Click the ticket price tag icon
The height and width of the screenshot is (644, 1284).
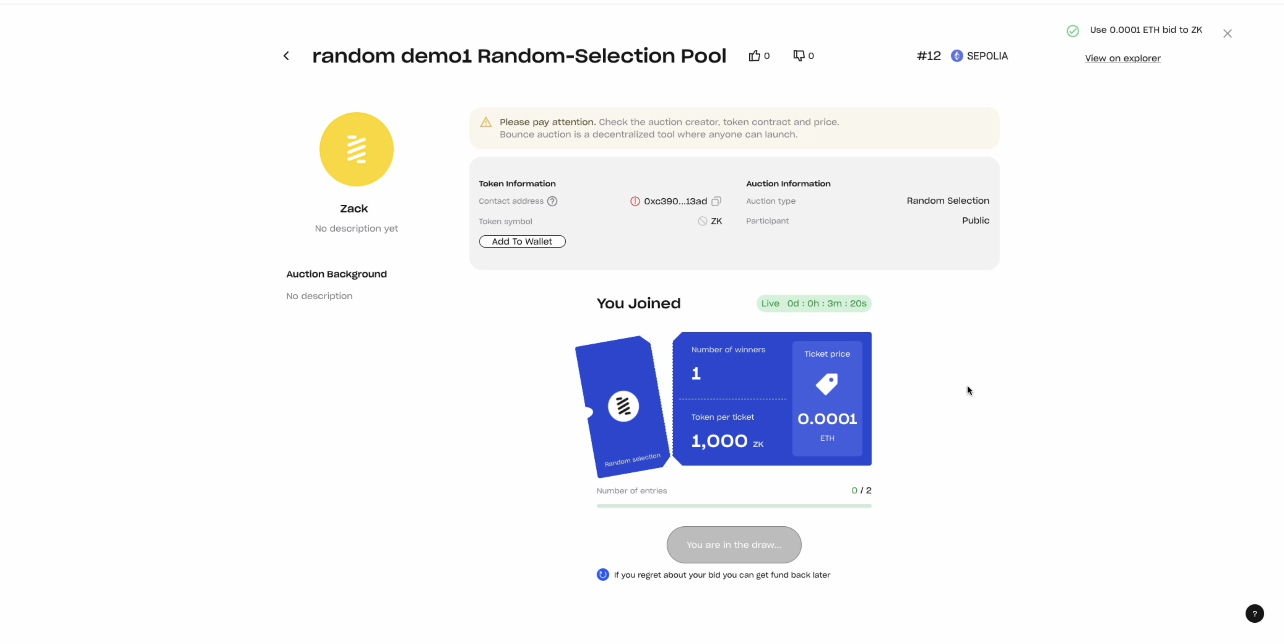[827, 384]
